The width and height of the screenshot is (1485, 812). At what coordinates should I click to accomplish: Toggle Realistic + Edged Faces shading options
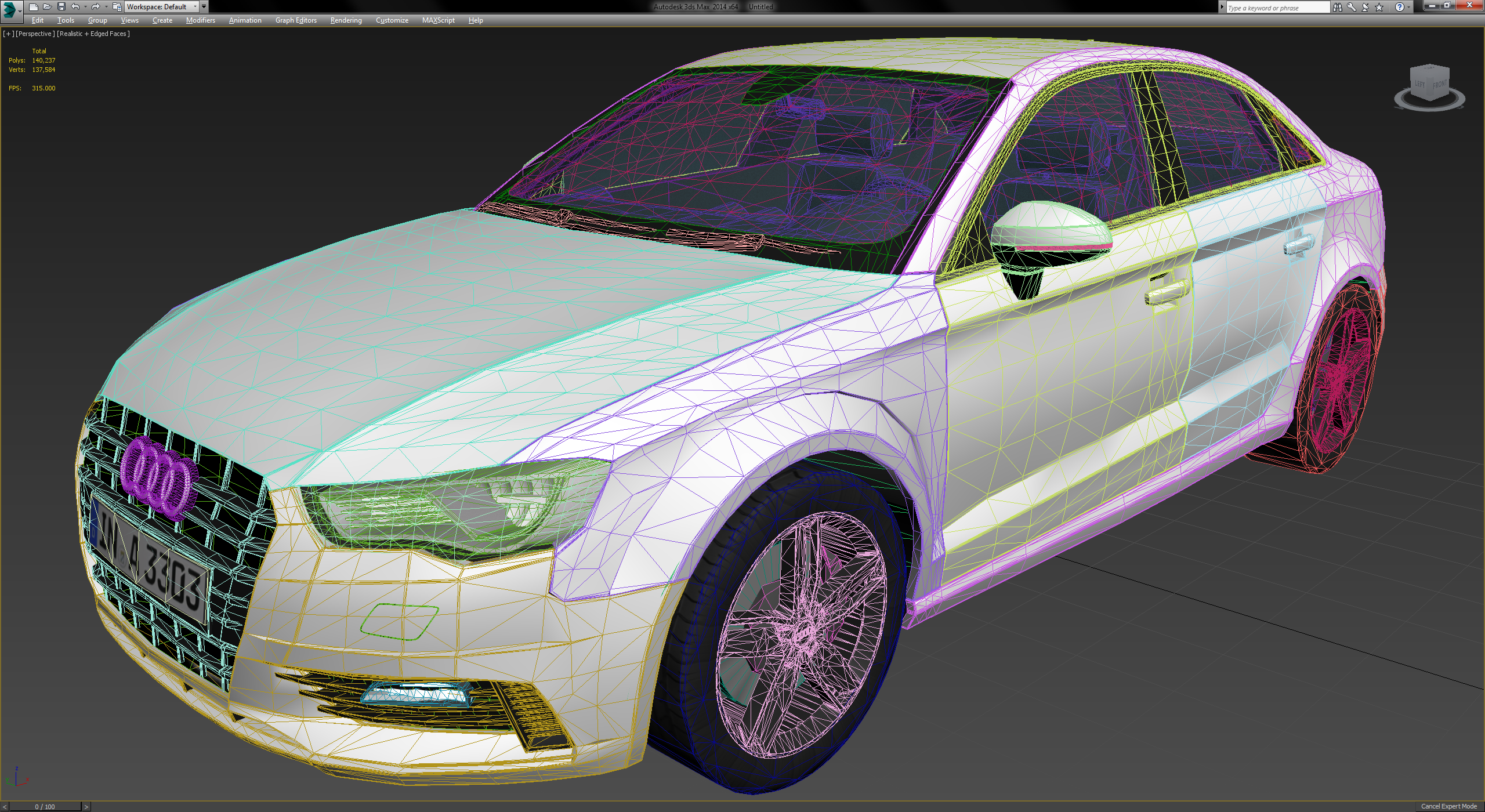click(93, 34)
